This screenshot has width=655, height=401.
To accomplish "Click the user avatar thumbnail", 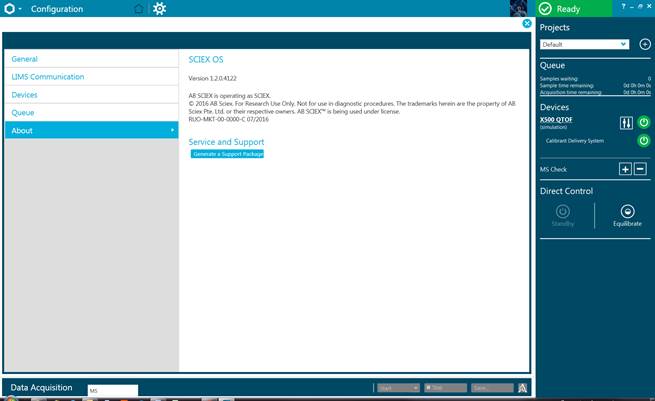I will click(518, 8).
